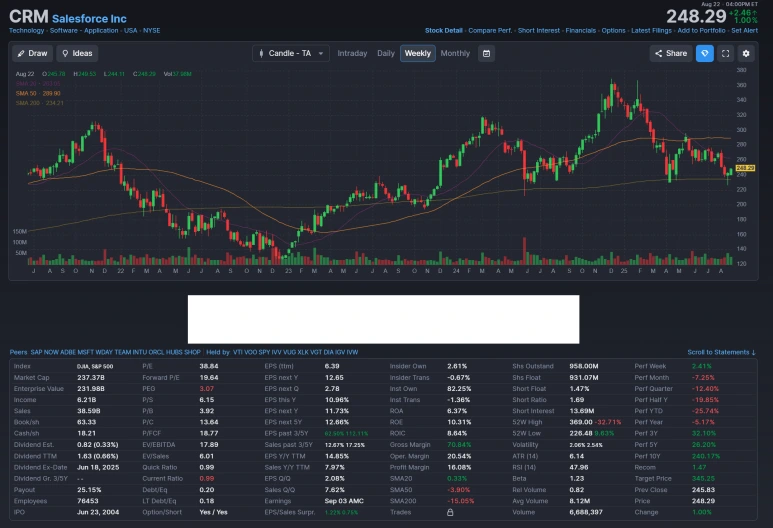
Task: Click Add to Portfolio
Action: (701, 31)
